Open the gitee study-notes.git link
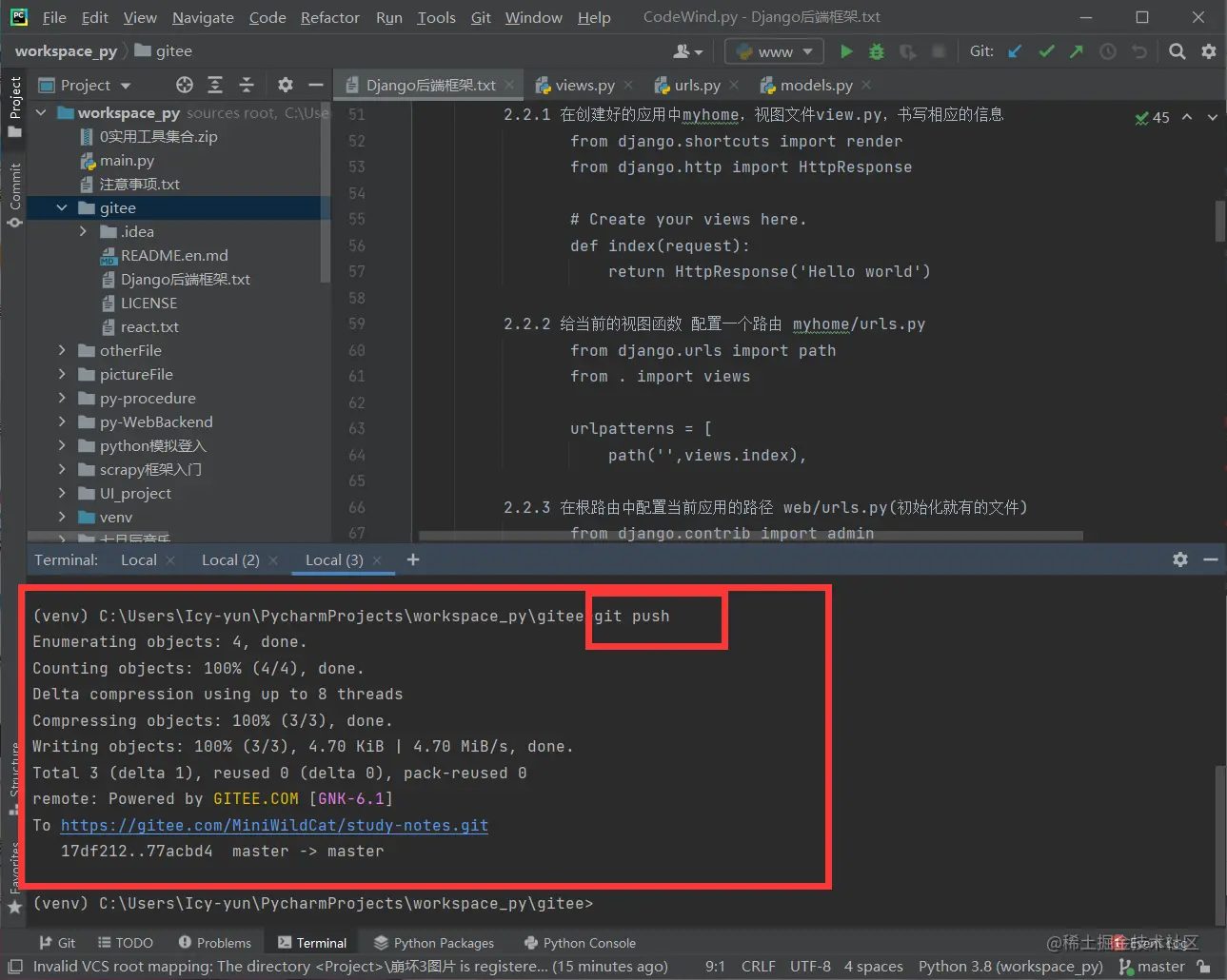The width and height of the screenshot is (1227, 980). click(274, 825)
